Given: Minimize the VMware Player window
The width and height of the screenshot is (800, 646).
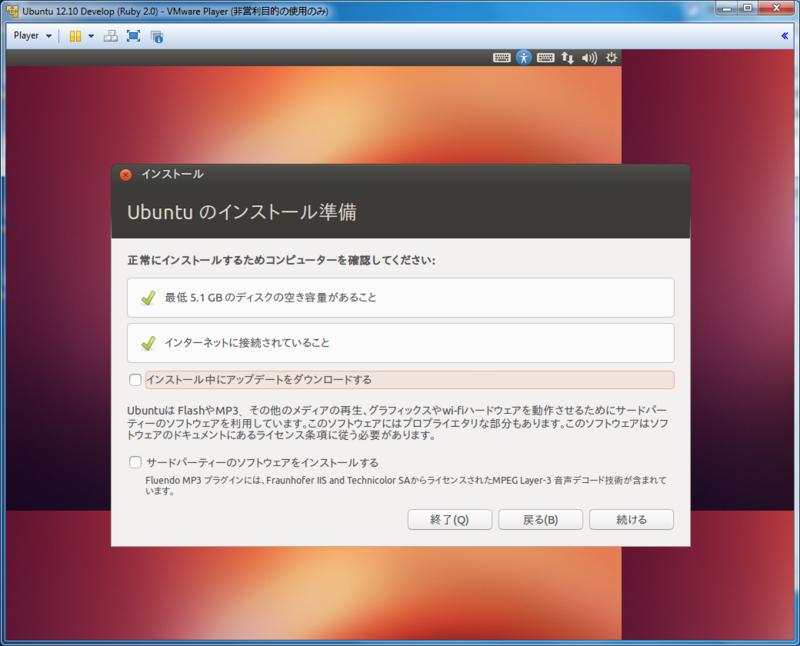Looking at the screenshot, I should [727, 8].
